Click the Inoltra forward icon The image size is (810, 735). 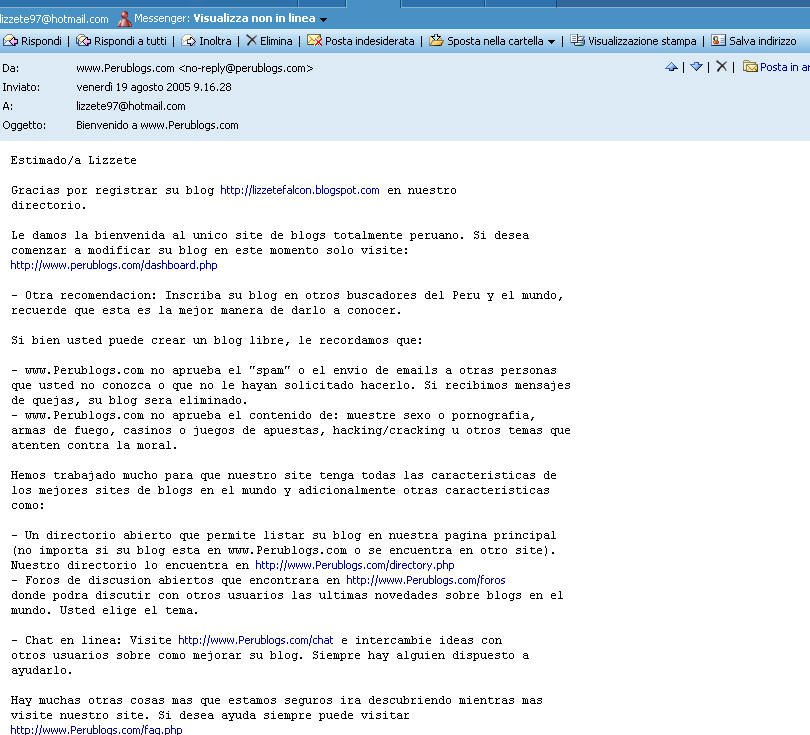point(188,41)
